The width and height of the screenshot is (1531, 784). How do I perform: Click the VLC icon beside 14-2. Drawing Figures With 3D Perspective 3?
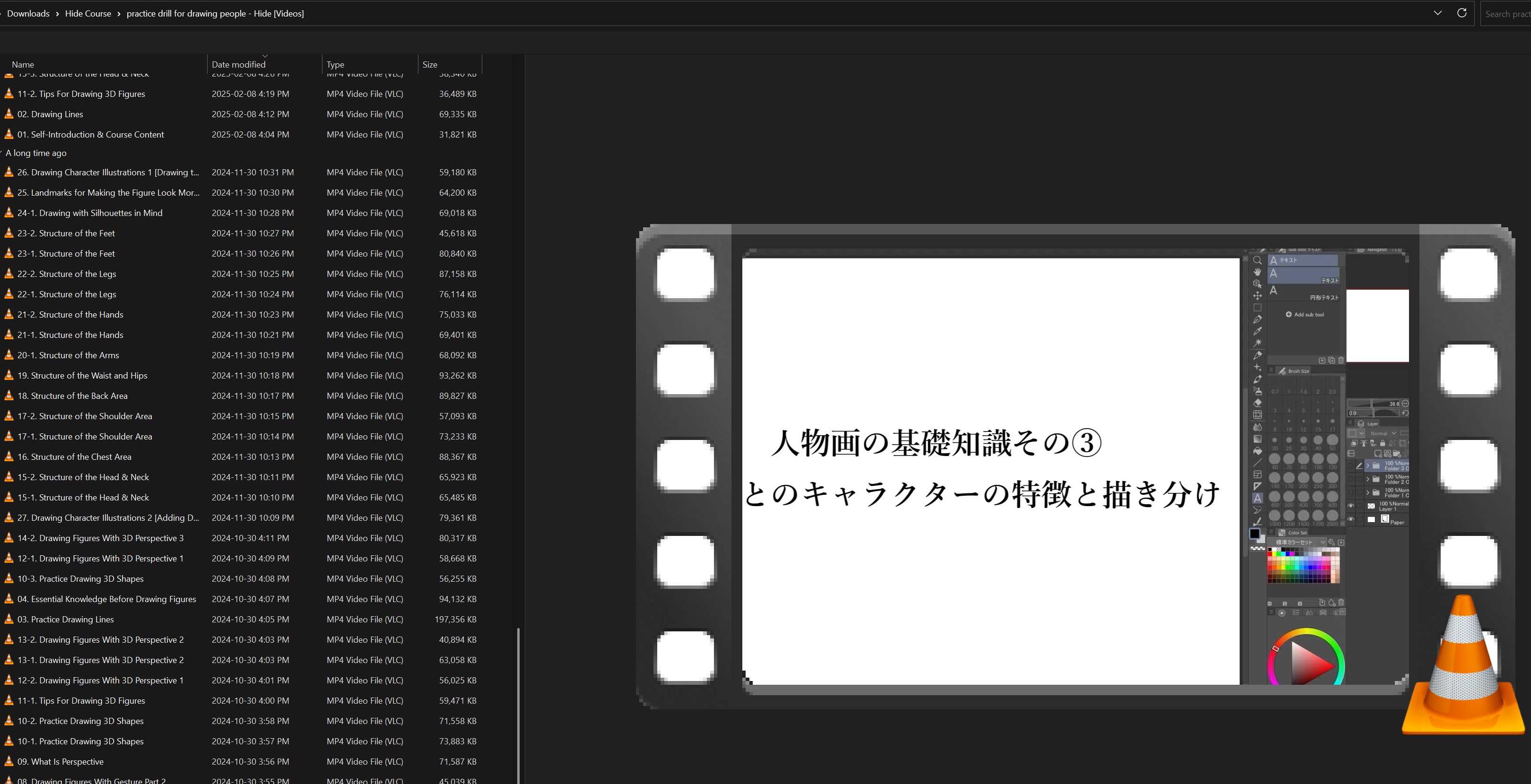coord(9,537)
